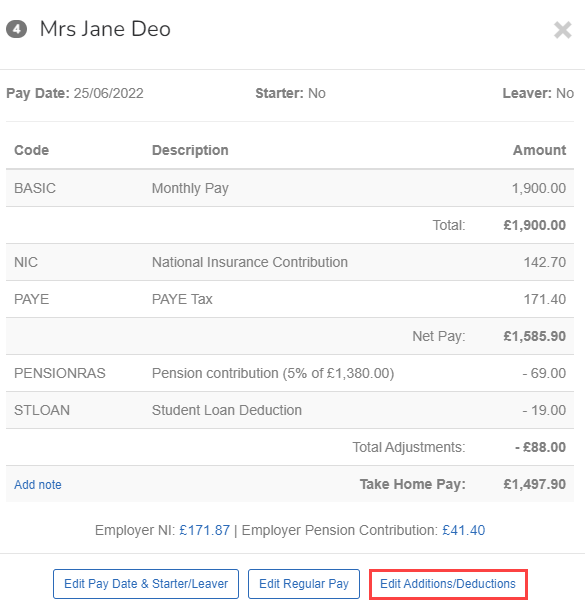Open Edit Pay Date & Starter/Leaver
The image size is (585, 607).
tap(146, 584)
